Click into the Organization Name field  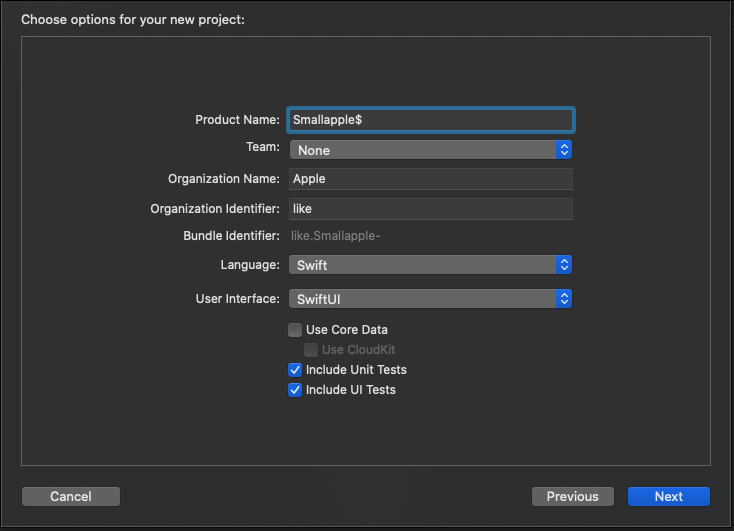[x=430, y=179]
